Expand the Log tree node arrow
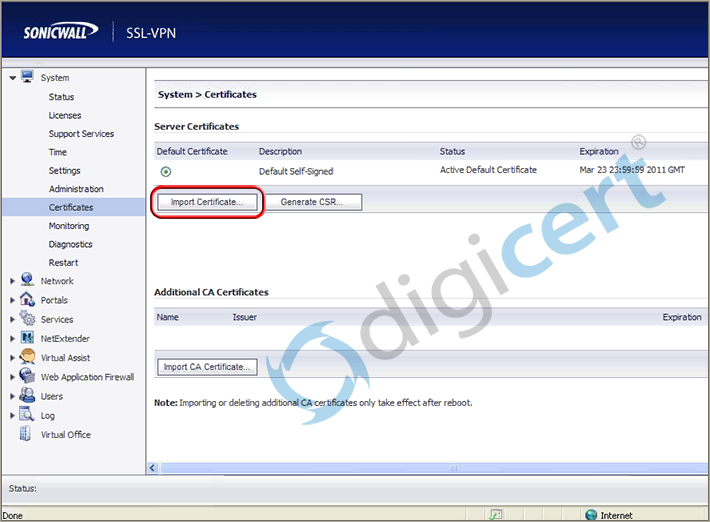This screenshot has height=522, width=710. click(x=12, y=415)
